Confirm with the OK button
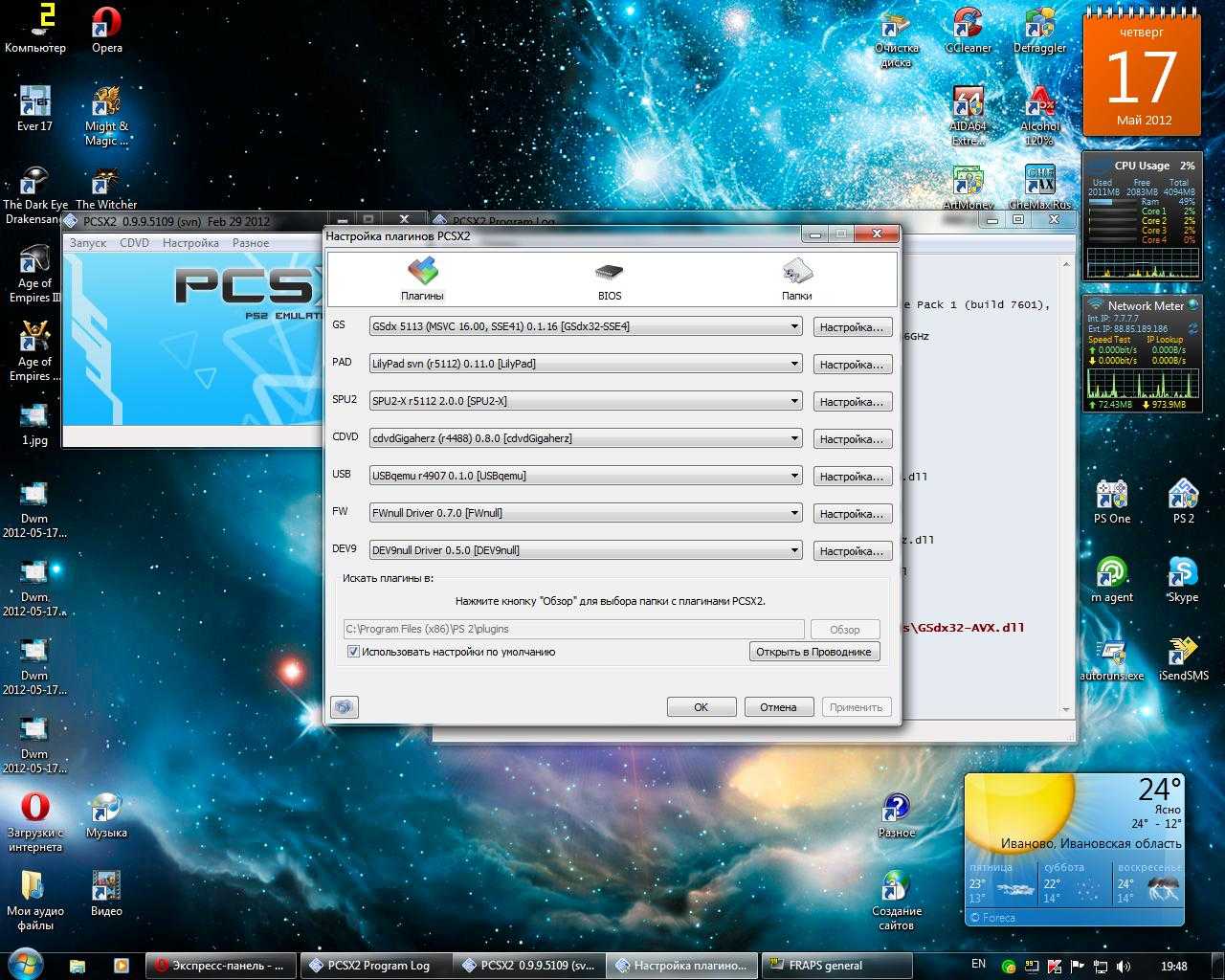The width and height of the screenshot is (1225, 980). (701, 707)
